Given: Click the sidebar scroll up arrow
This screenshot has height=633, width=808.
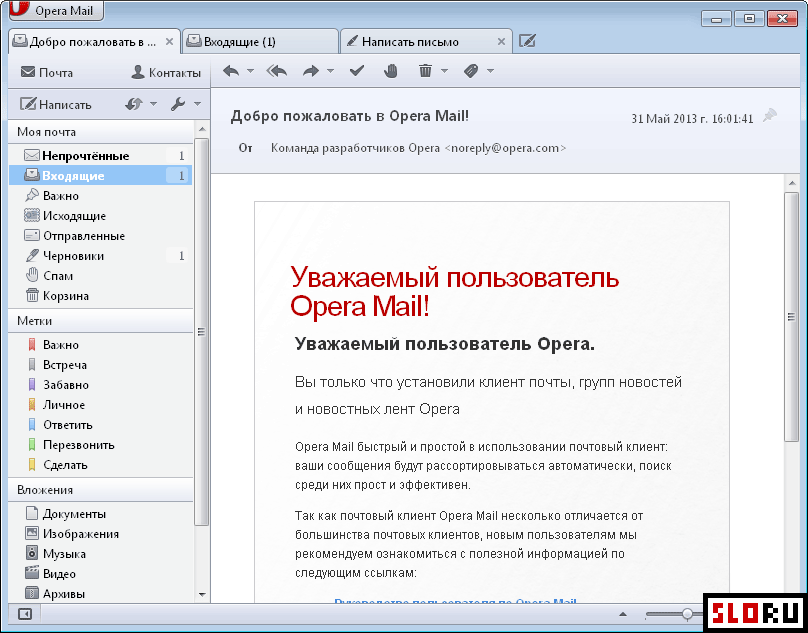Looking at the screenshot, I should (201, 129).
